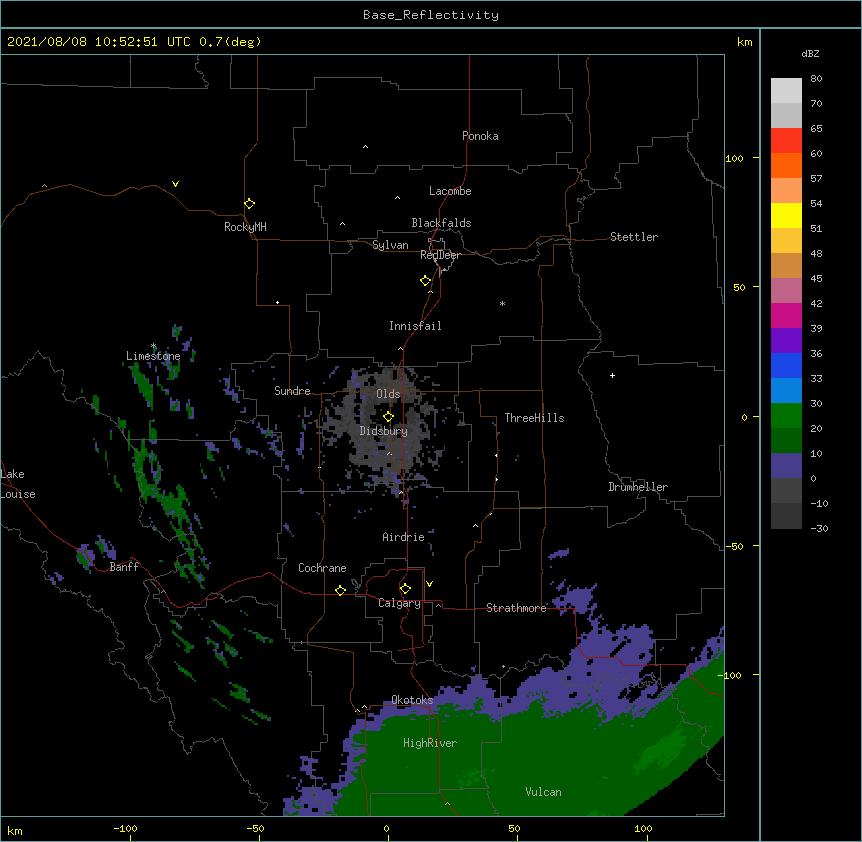862x842 pixels.
Task: Click the Sundre map label
Action: click(292, 391)
